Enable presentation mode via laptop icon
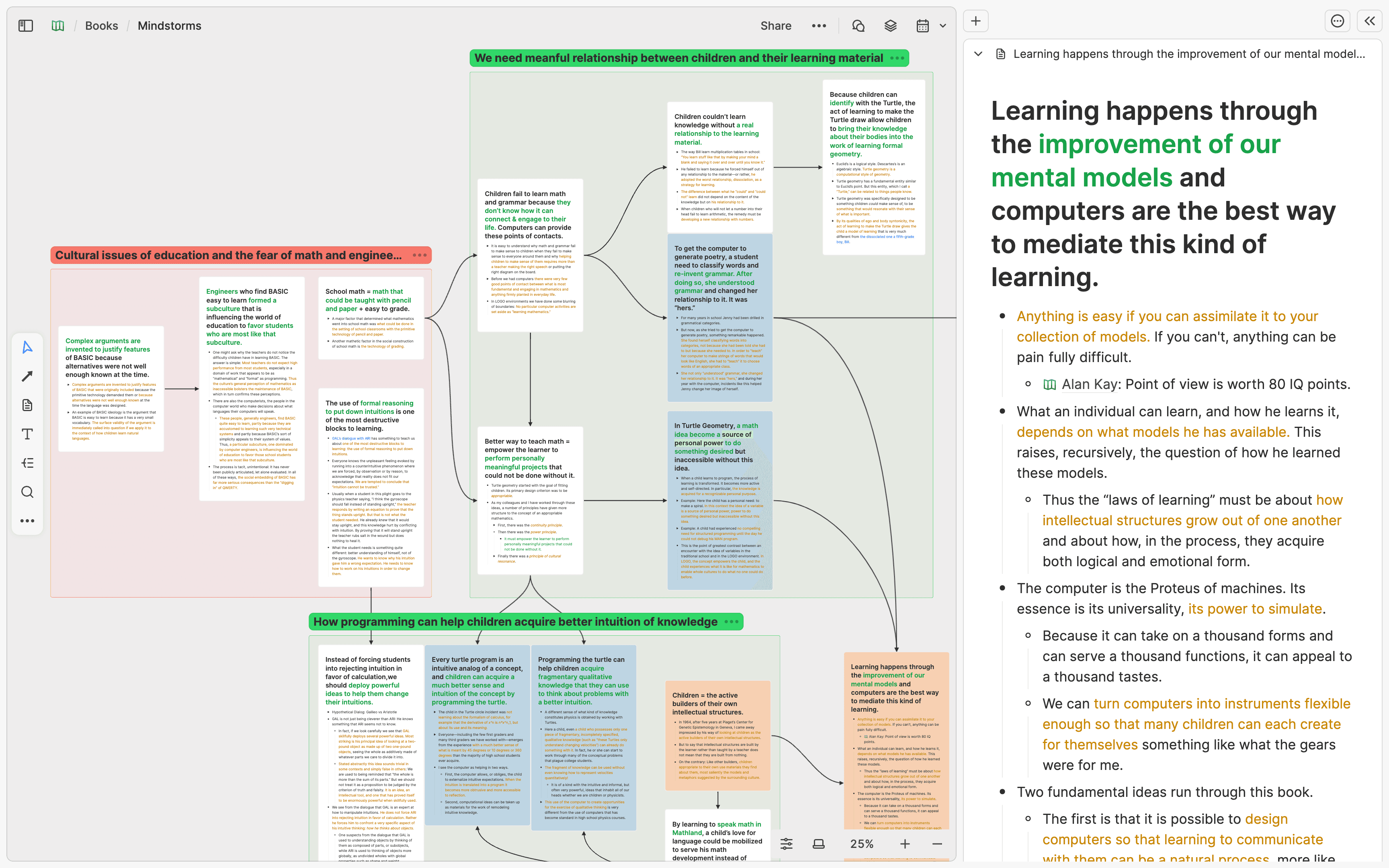This screenshot has height=868, width=1389. click(x=819, y=843)
